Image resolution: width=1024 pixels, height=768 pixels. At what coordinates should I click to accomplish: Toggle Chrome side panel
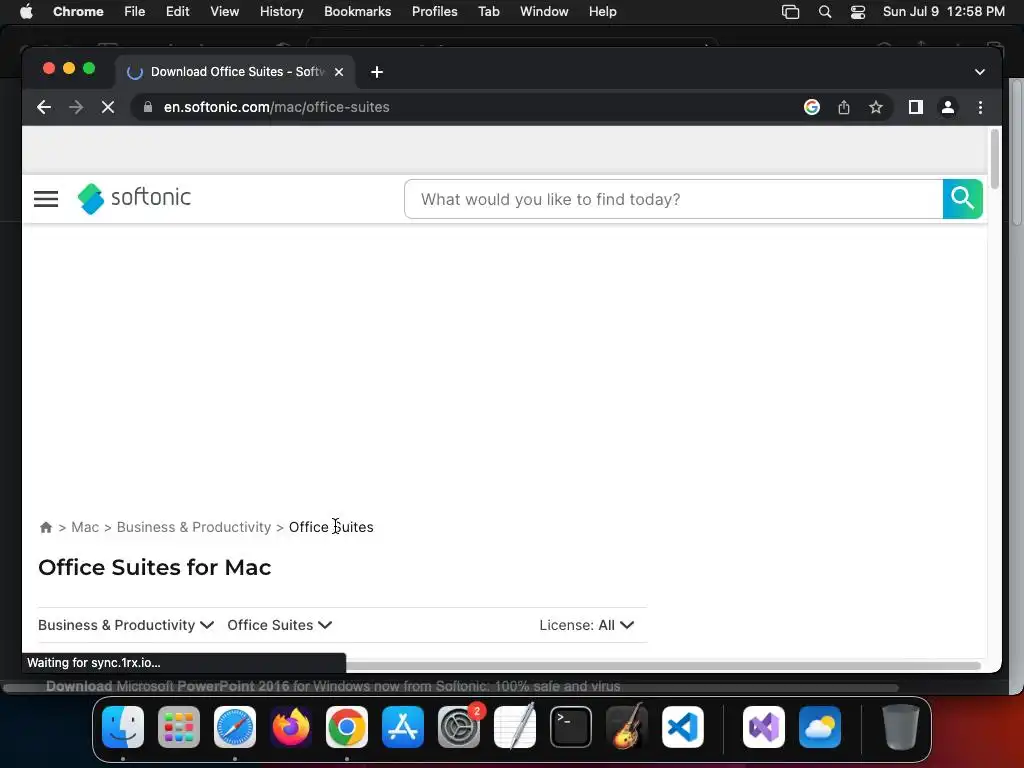915,107
